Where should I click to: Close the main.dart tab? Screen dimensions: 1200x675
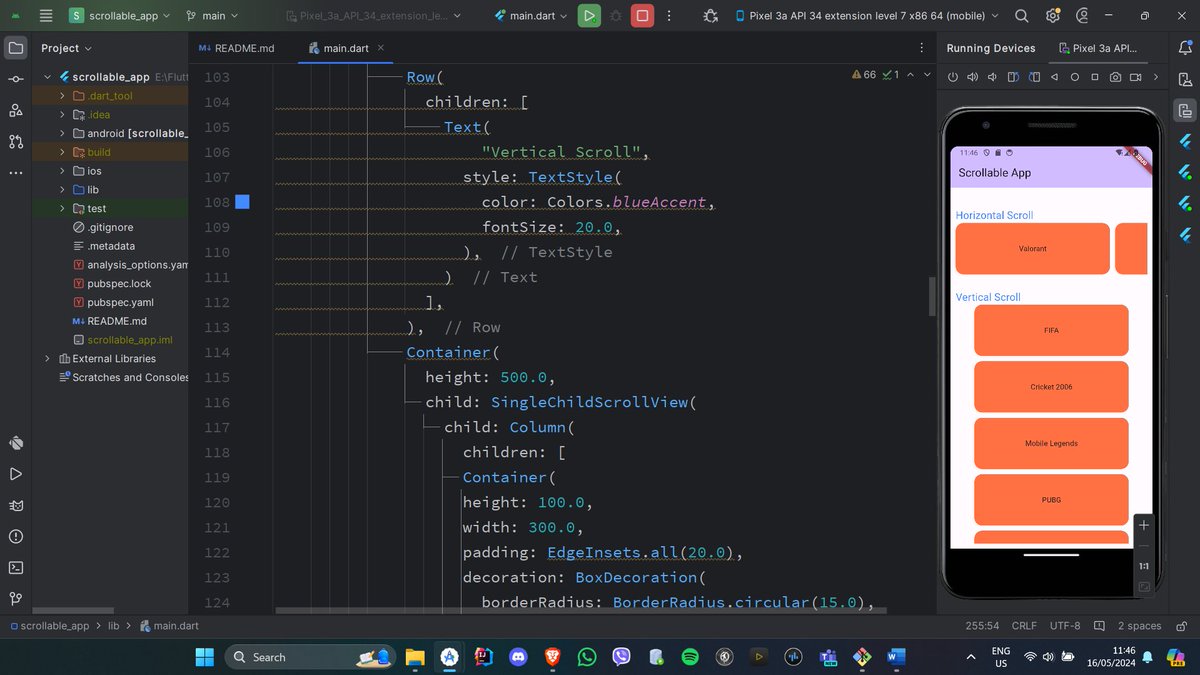[x=381, y=48]
